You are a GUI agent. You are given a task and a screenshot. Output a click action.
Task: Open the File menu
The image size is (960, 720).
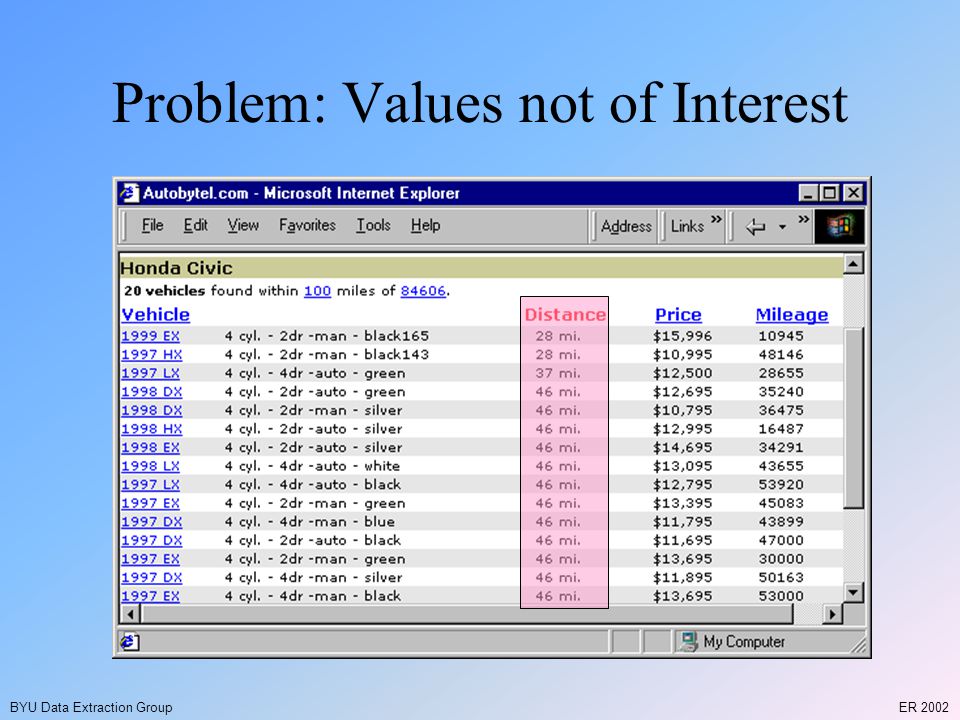(x=152, y=225)
